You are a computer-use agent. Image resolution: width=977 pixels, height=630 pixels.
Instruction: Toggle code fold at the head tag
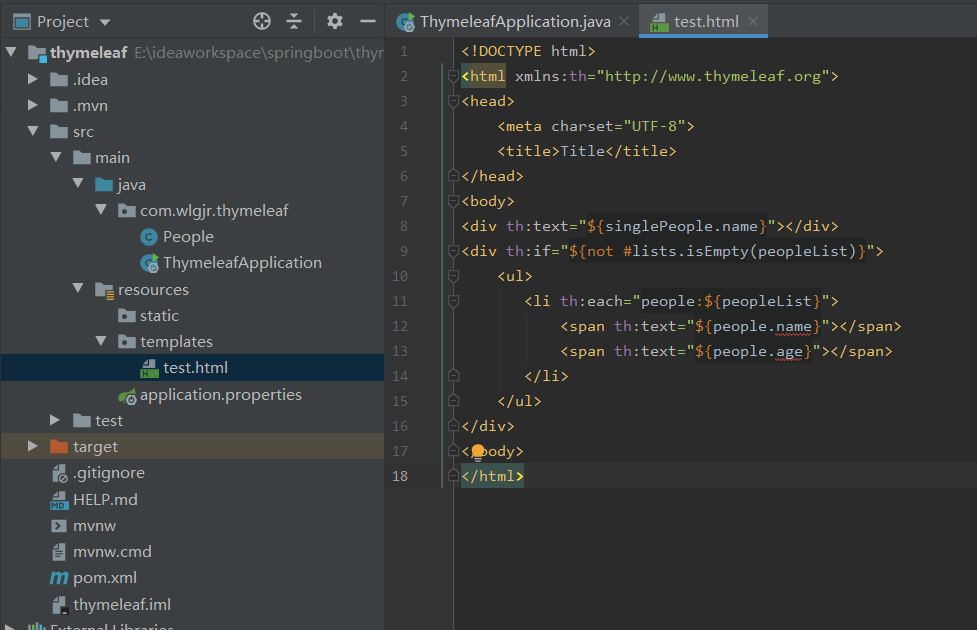[x=453, y=101]
